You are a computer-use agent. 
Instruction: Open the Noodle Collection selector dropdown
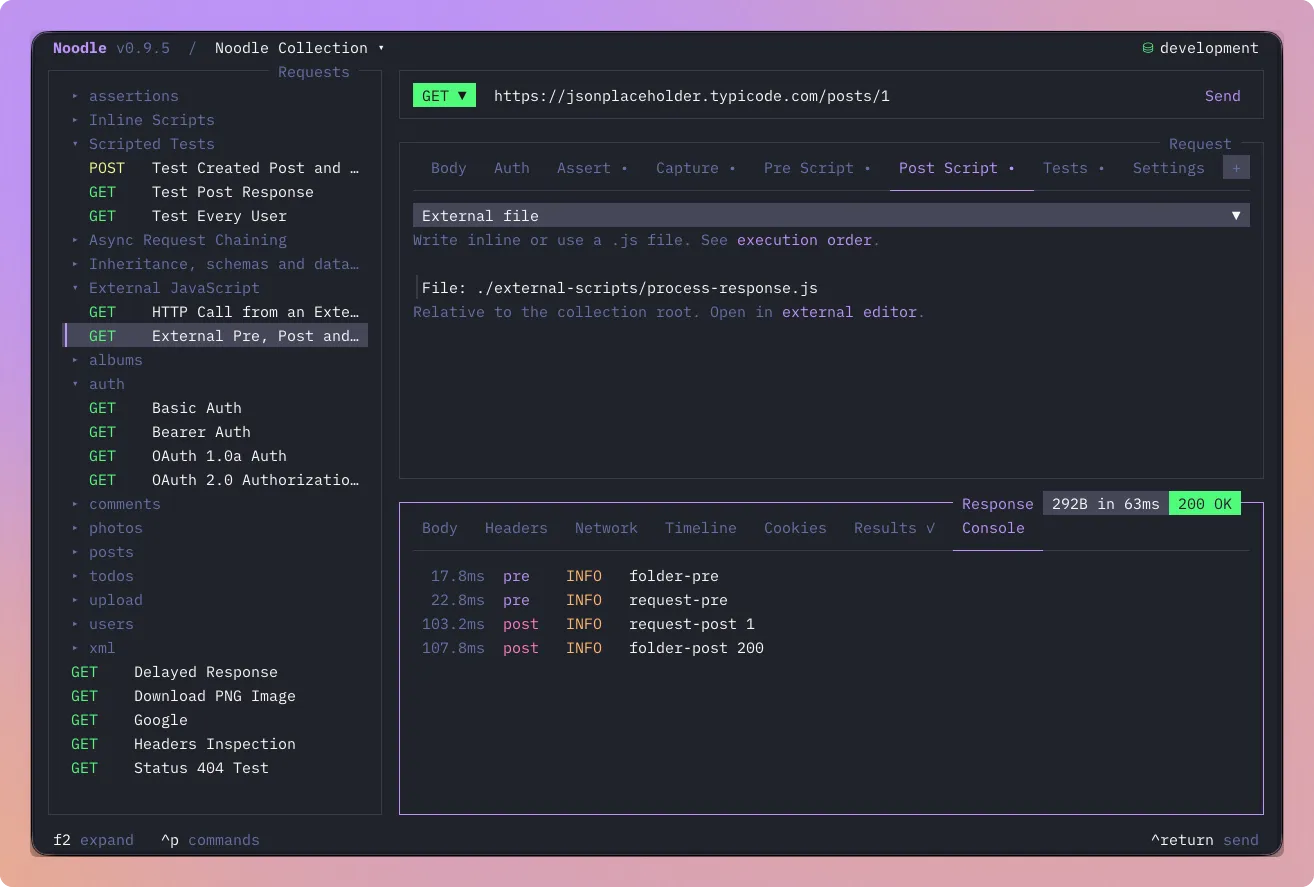click(x=299, y=48)
